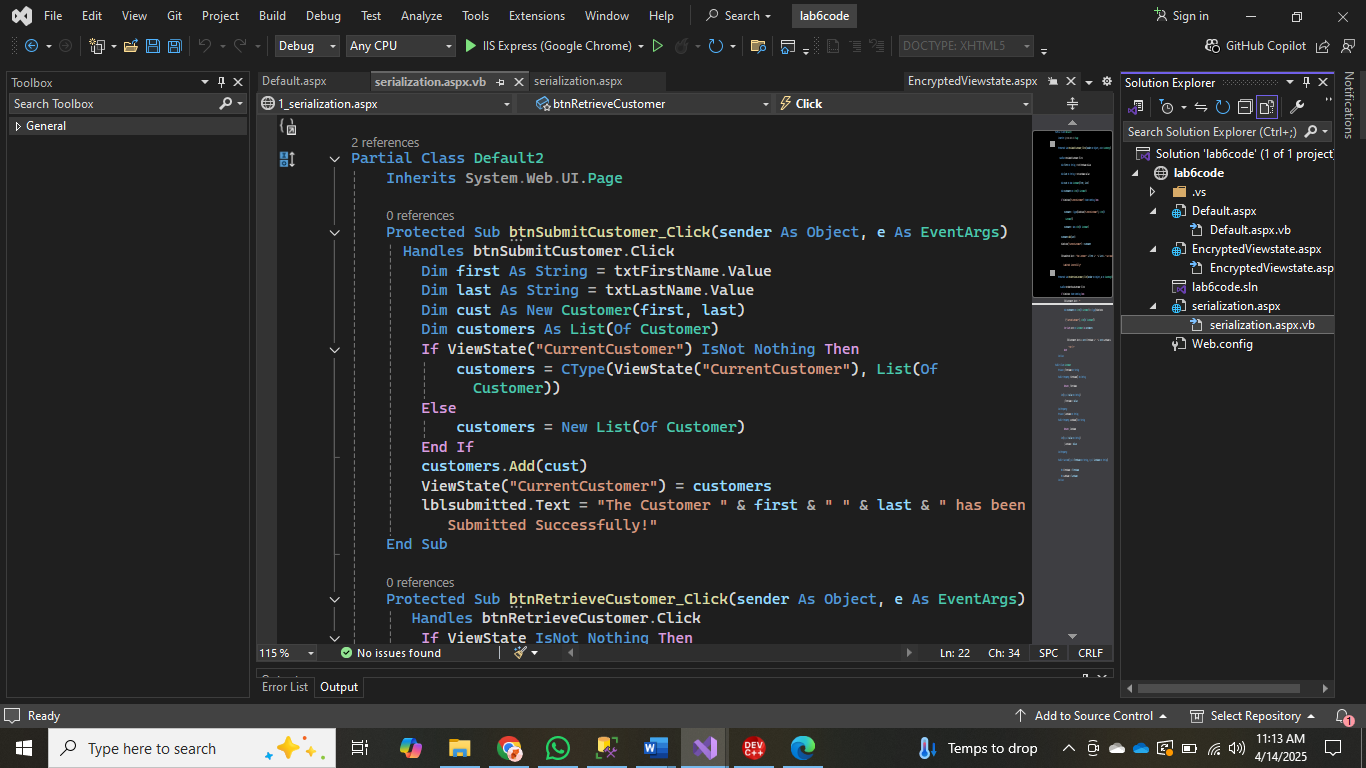Open the Extensions menu
1366x768 pixels.
[535, 16]
